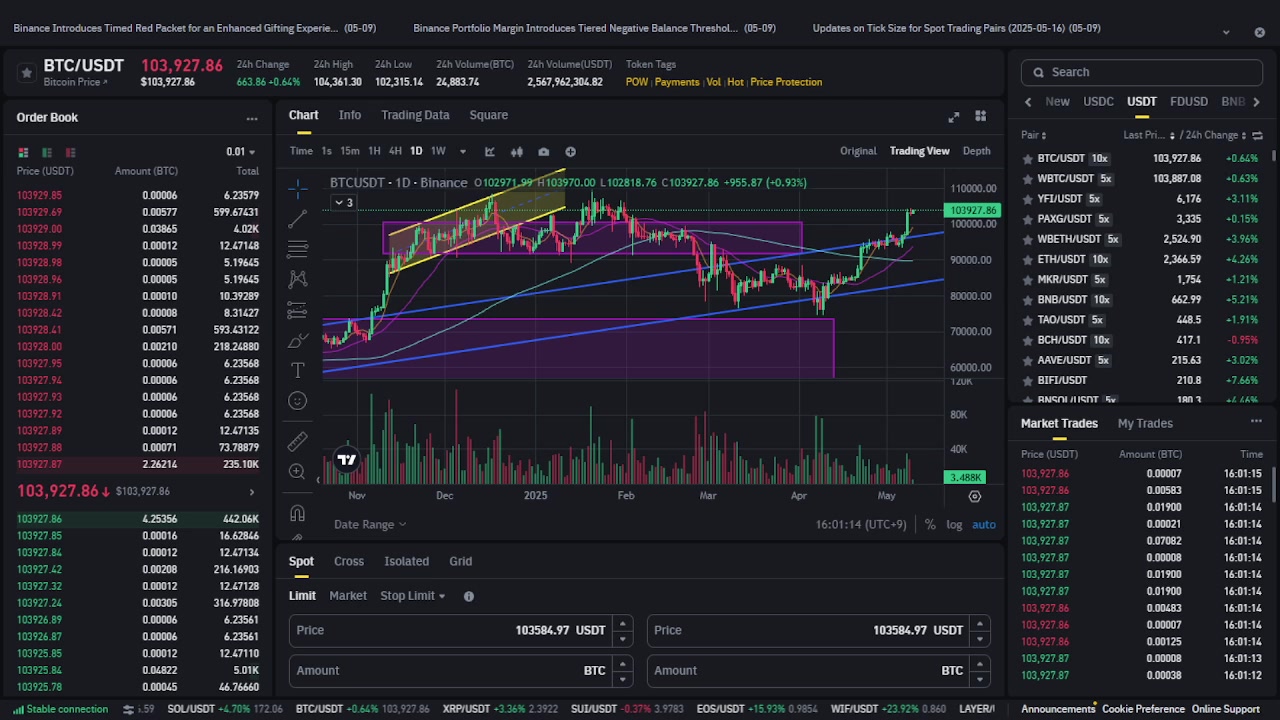Screen dimensions: 1280x720
Task: Select the Cross margin tab
Action: [349, 562]
